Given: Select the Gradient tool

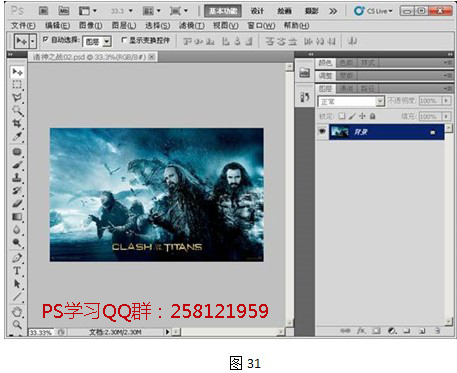Looking at the screenshot, I should pos(17,217).
